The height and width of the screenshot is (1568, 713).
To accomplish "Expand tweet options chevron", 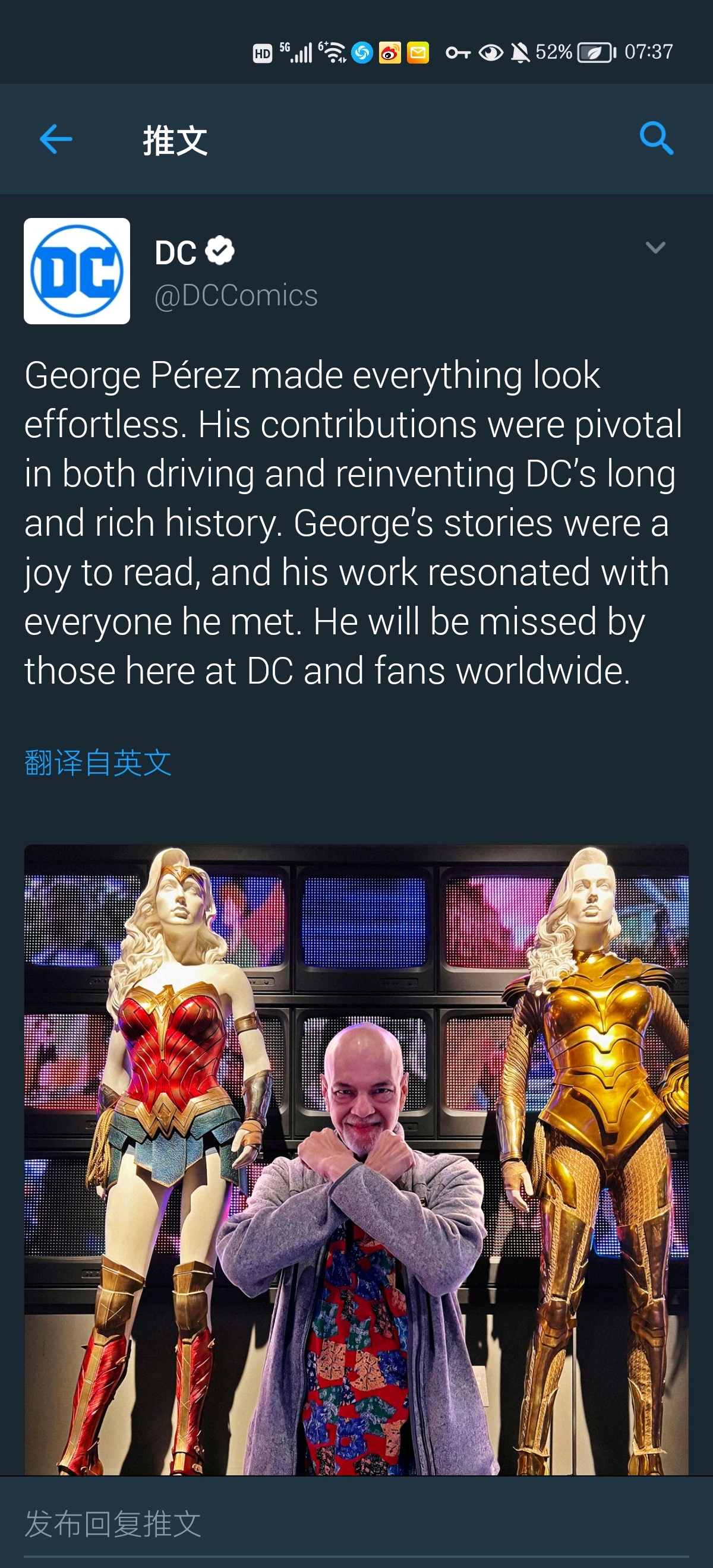I will click(655, 247).
